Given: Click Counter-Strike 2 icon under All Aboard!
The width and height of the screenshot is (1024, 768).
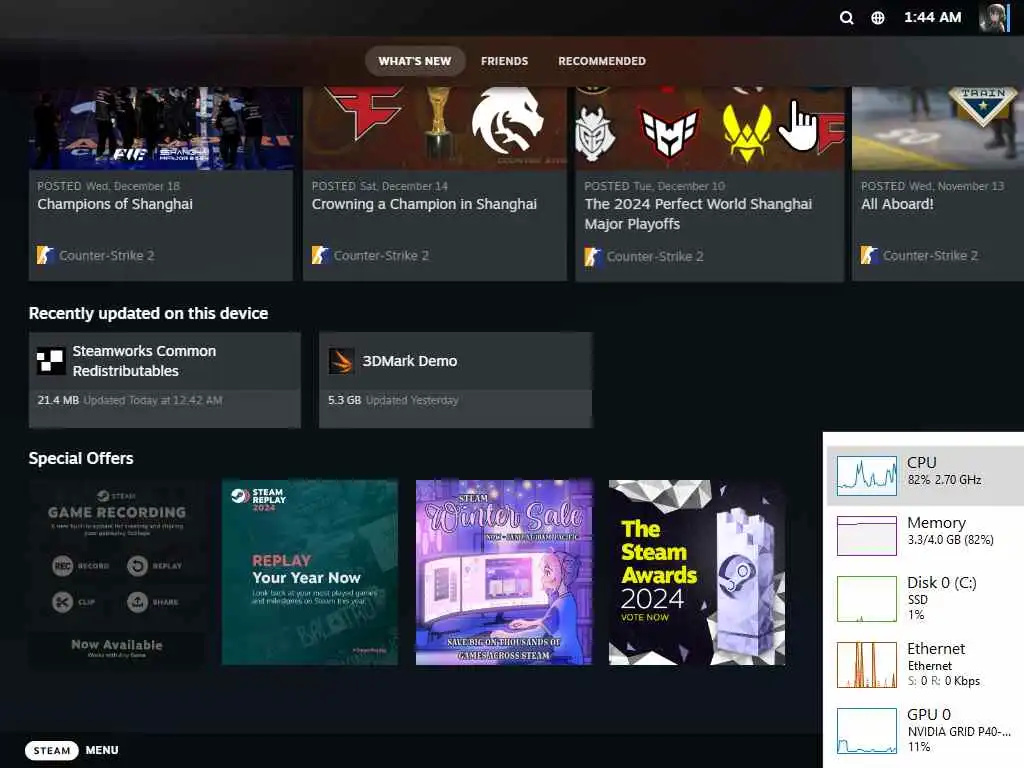Looking at the screenshot, I should 869,255.
